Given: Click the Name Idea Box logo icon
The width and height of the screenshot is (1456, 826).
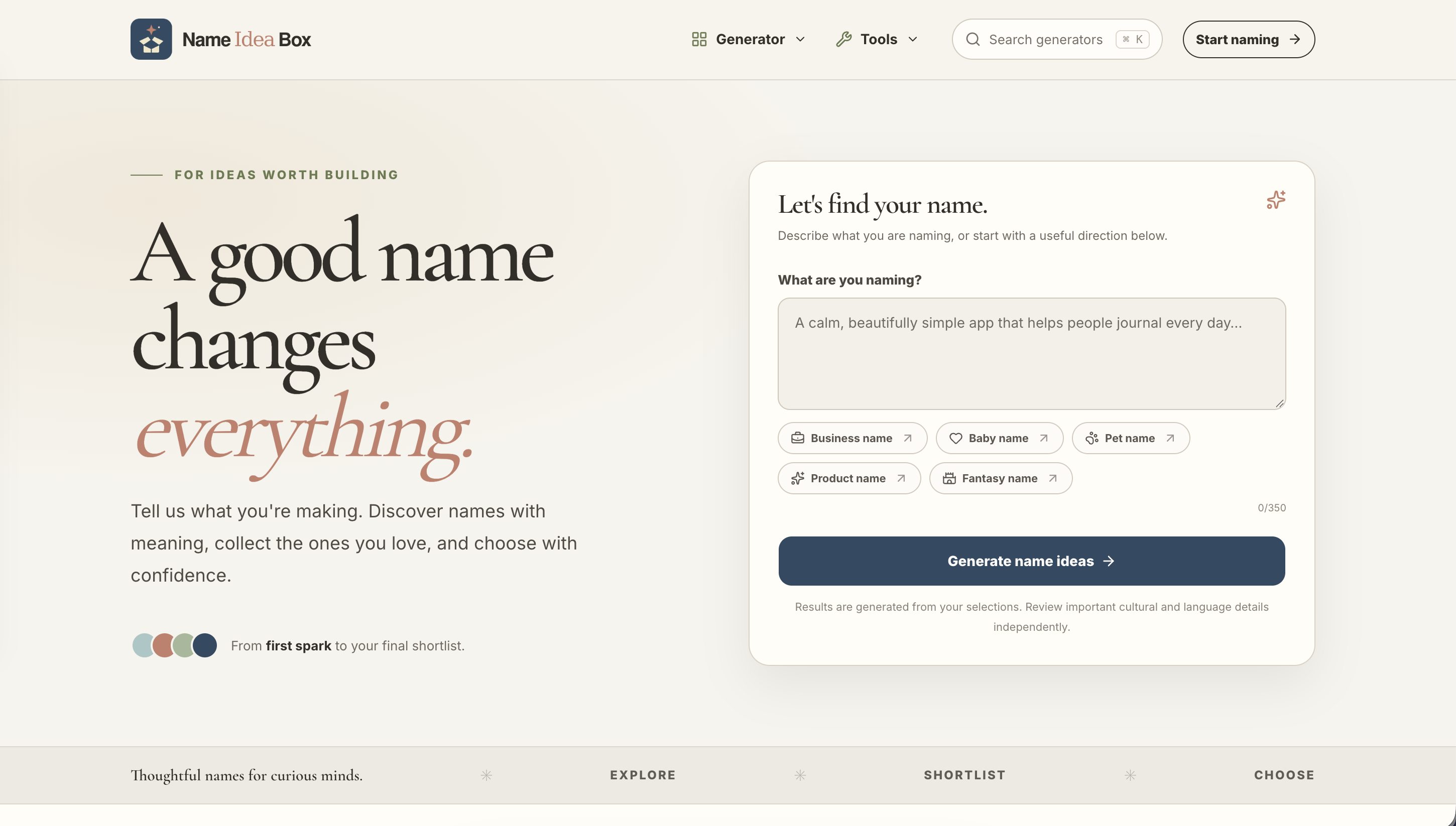Looking at the screenshot, I should [x=151, y=39].
